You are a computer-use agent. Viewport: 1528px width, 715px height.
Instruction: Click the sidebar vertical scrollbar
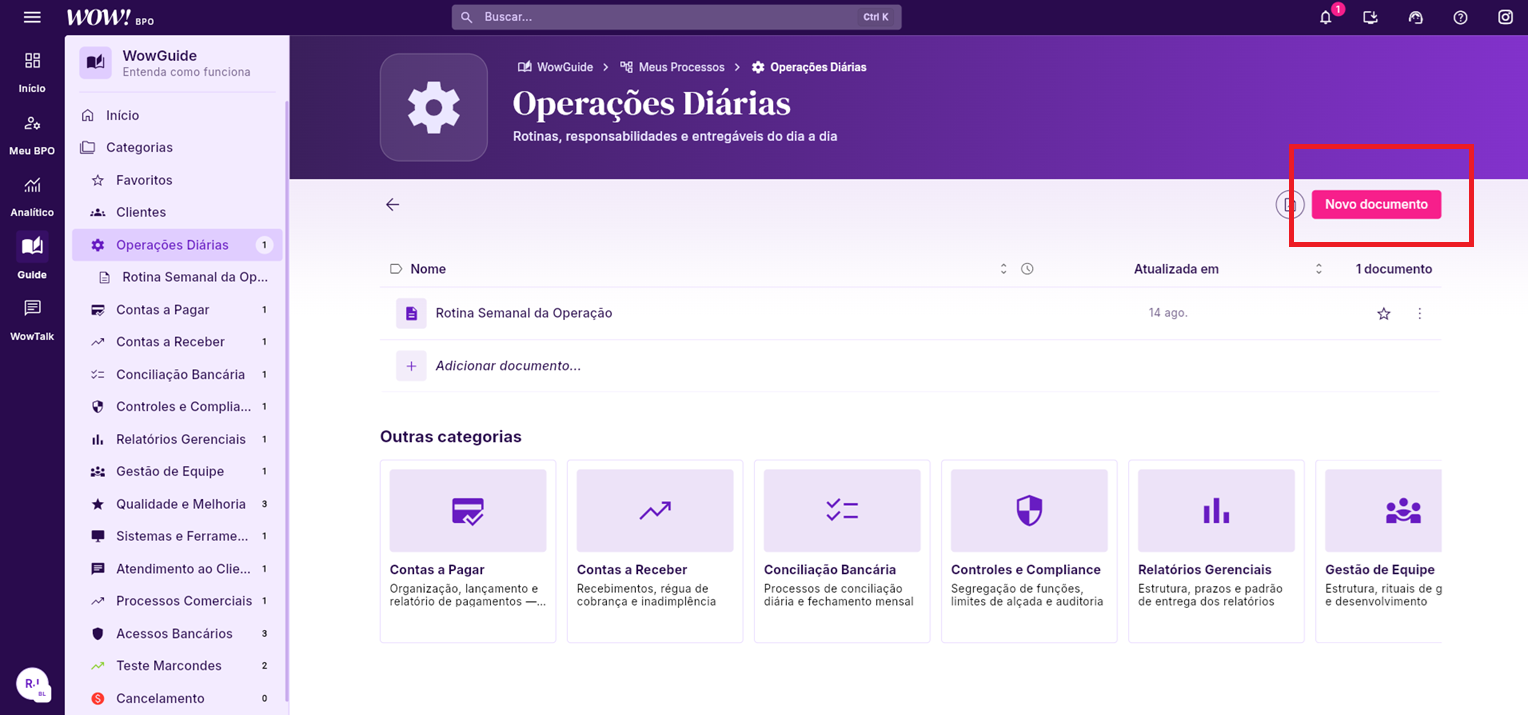287,400
